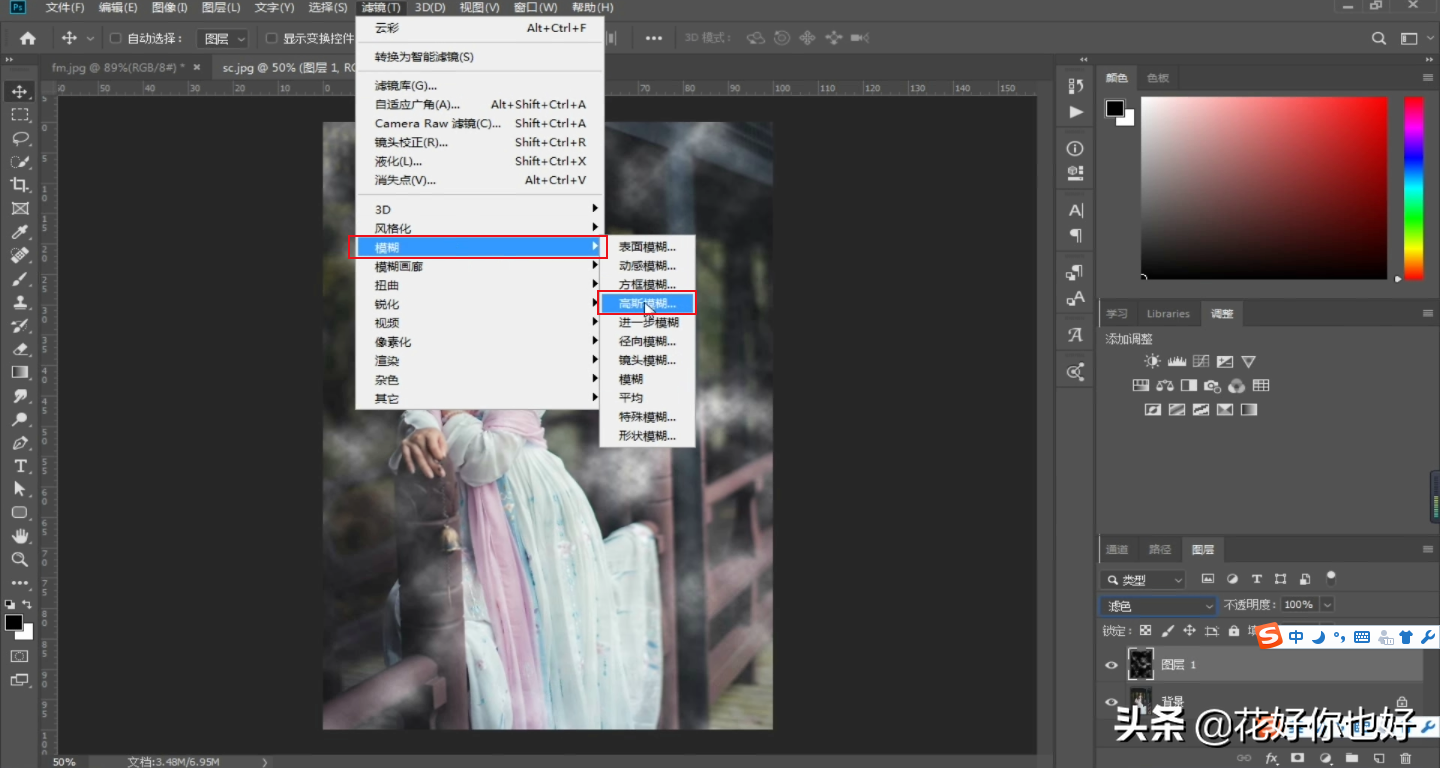The image size is (1440, 768).
Task: Expand the 扭曲 submenu
Action: point(479,286)
